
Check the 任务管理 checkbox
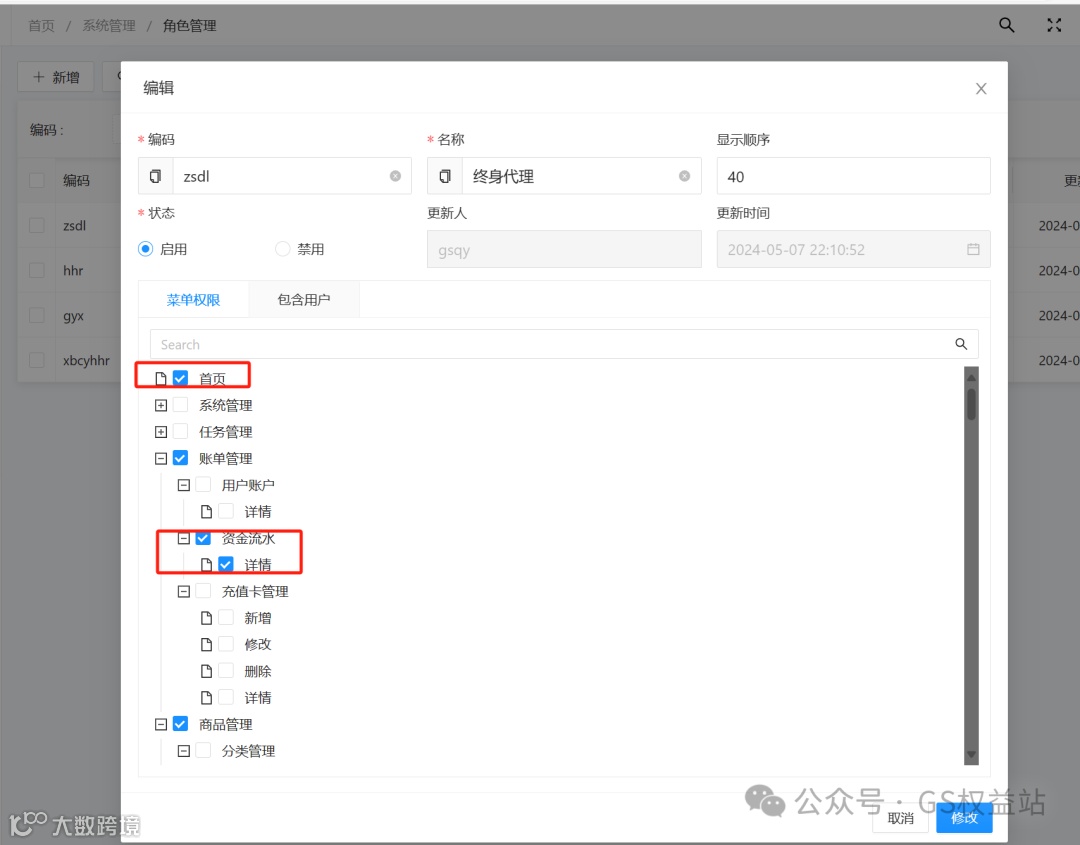click(x=180, y=432)
